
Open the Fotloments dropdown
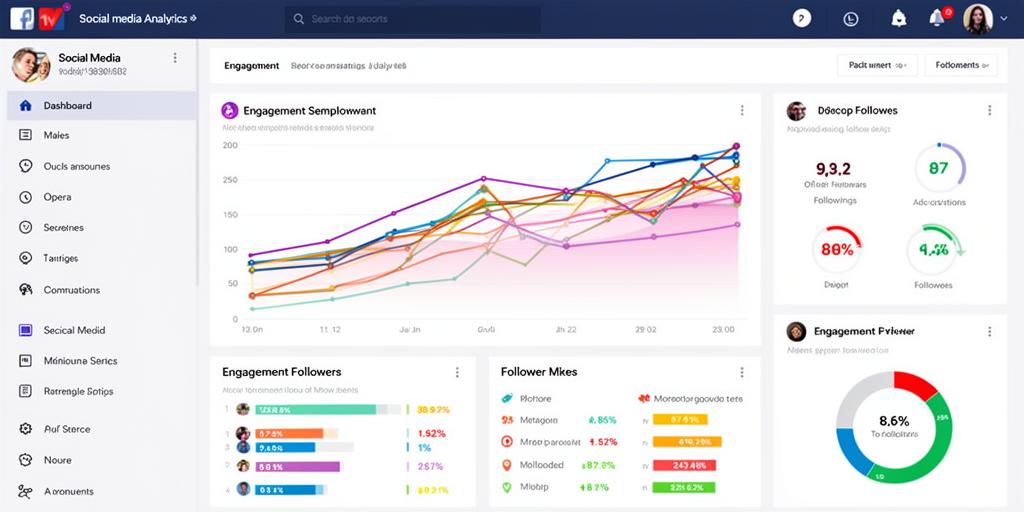961,65
